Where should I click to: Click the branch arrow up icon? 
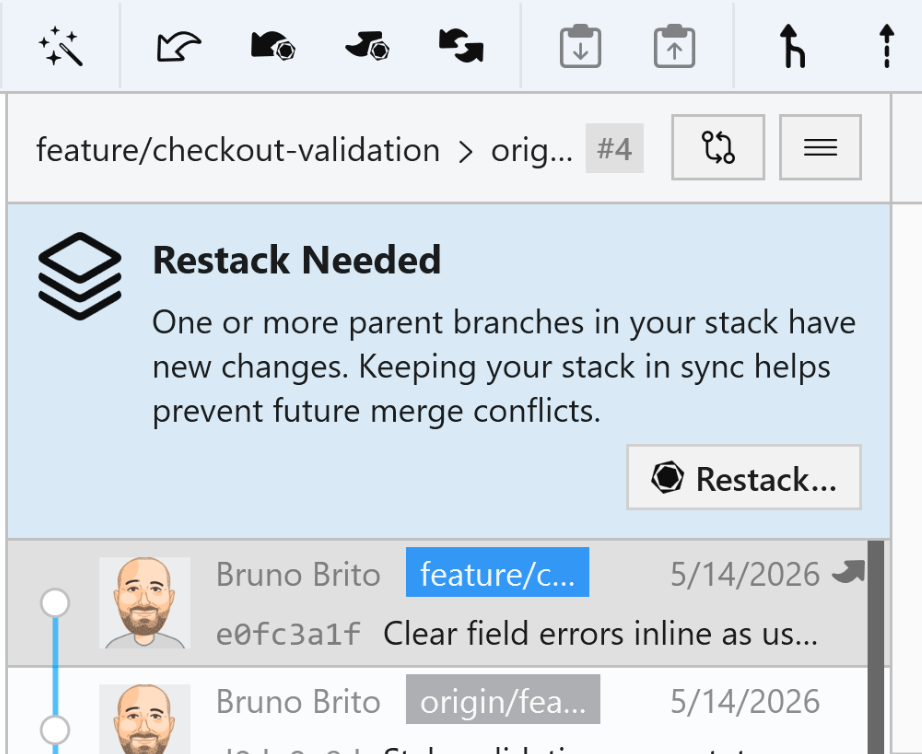pyautogui.click(x=792, y=46)
